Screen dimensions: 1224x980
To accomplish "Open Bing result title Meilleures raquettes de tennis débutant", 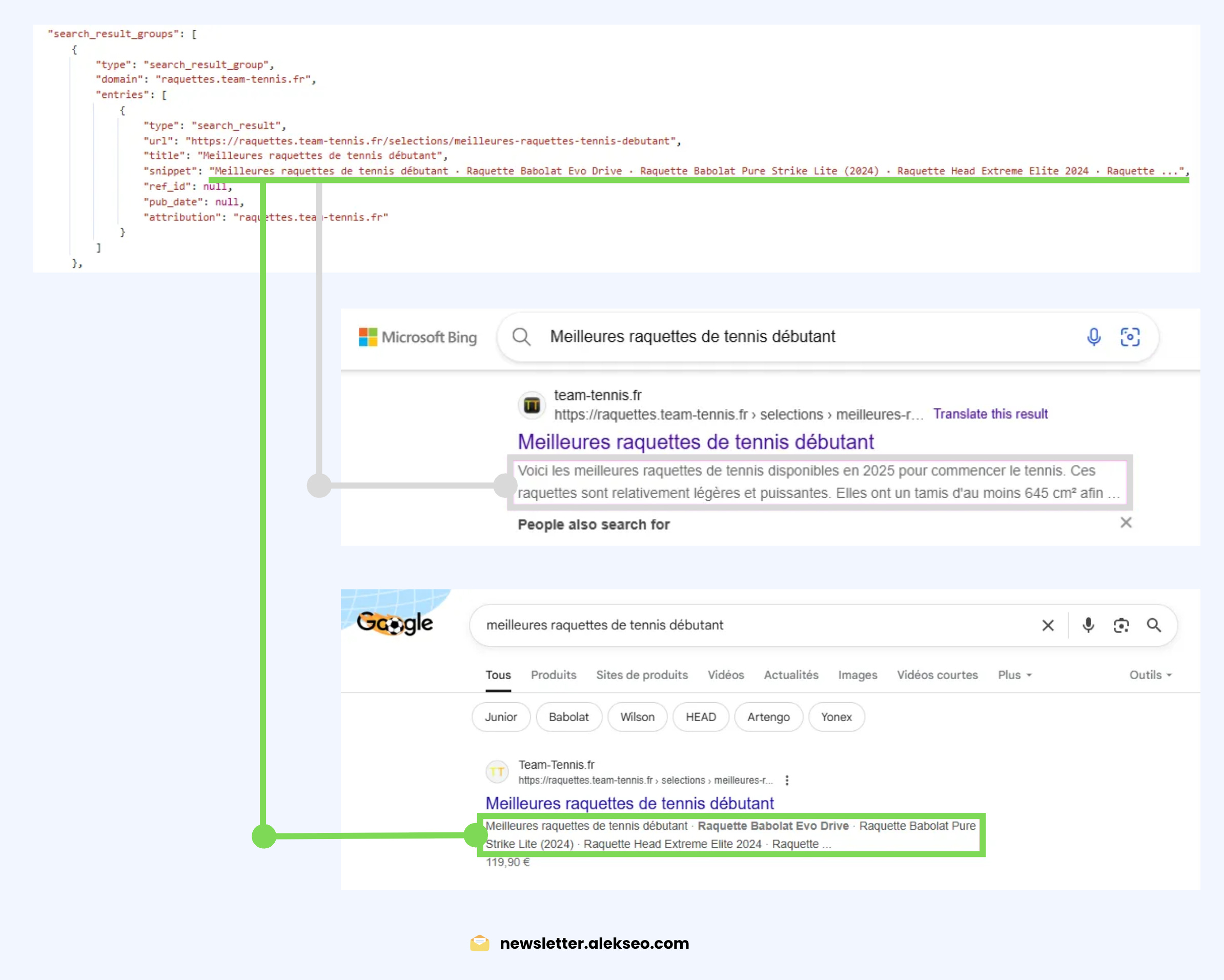I will click(x=696, y=442).
